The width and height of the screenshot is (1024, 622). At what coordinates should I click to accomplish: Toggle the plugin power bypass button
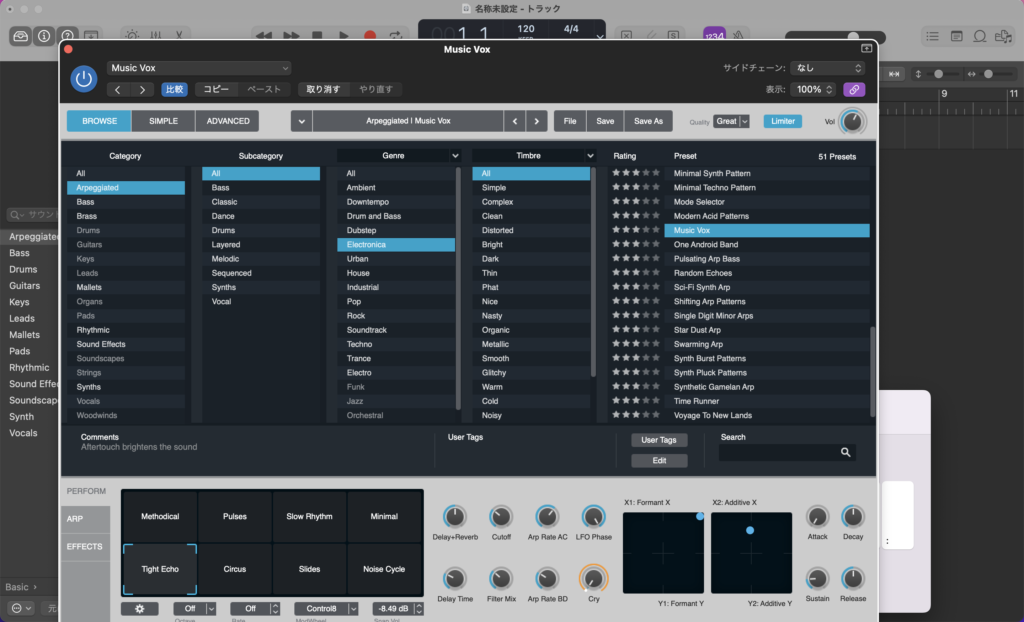(84, 78)
